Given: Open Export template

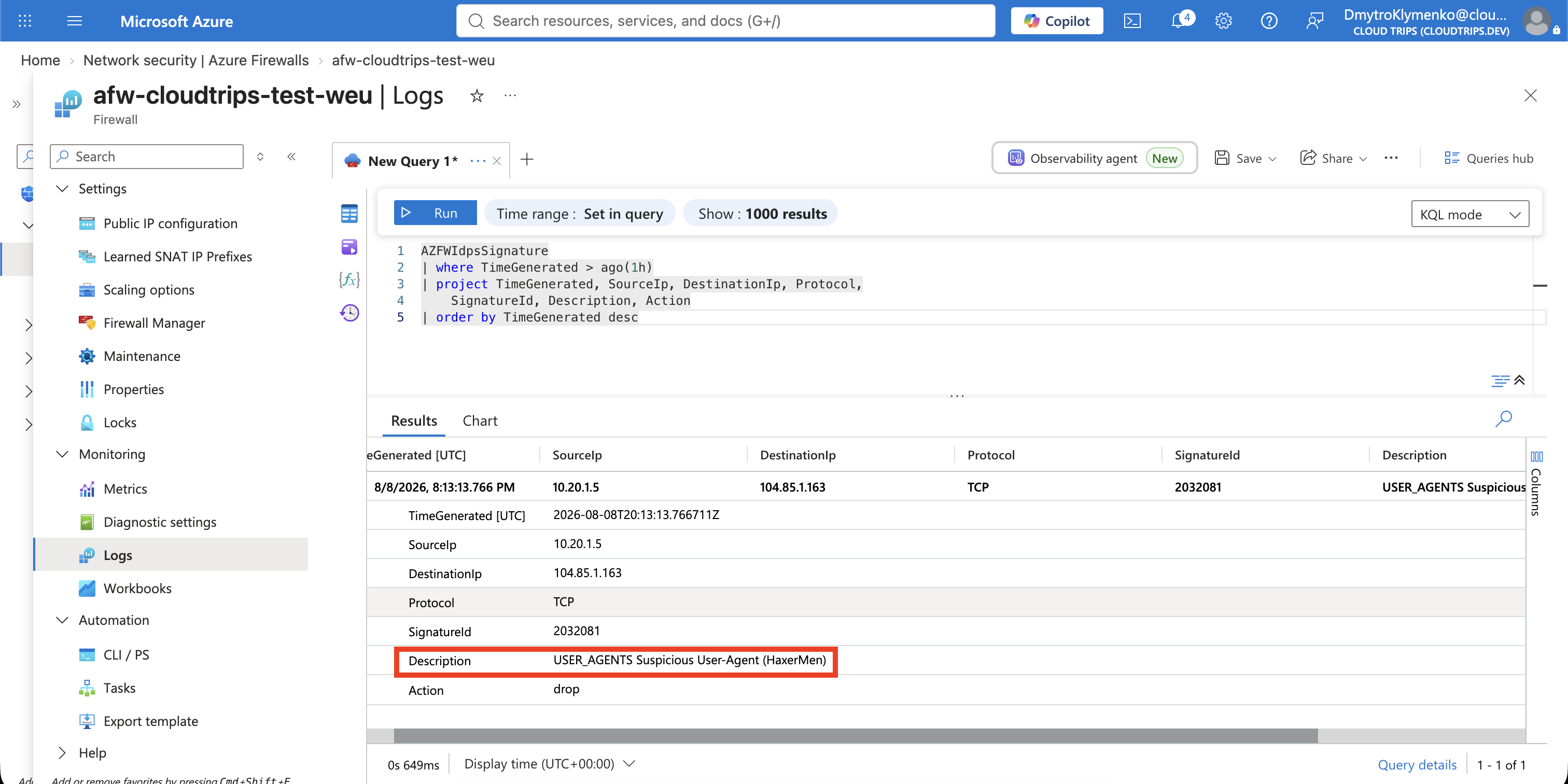Looking at the screenshot, I should click(151, 721).
